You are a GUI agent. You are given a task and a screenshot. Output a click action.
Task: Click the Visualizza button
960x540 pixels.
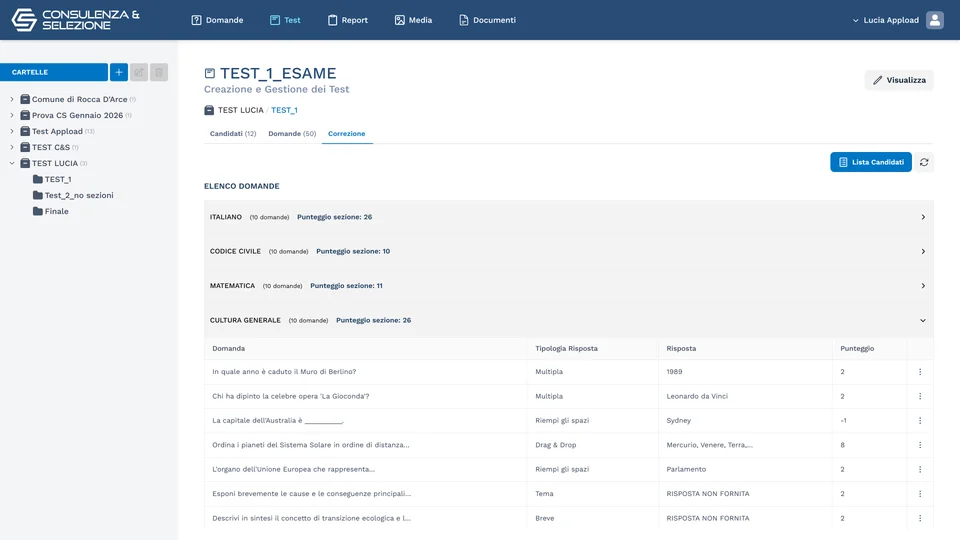tap(899, 80)
